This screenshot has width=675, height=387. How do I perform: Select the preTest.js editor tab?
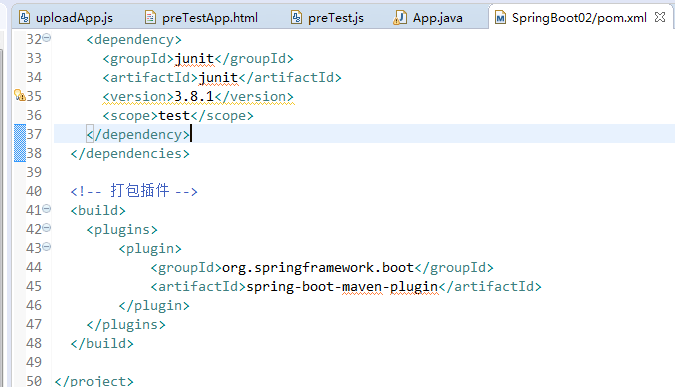pyautogui.click(x=327, y=18)
